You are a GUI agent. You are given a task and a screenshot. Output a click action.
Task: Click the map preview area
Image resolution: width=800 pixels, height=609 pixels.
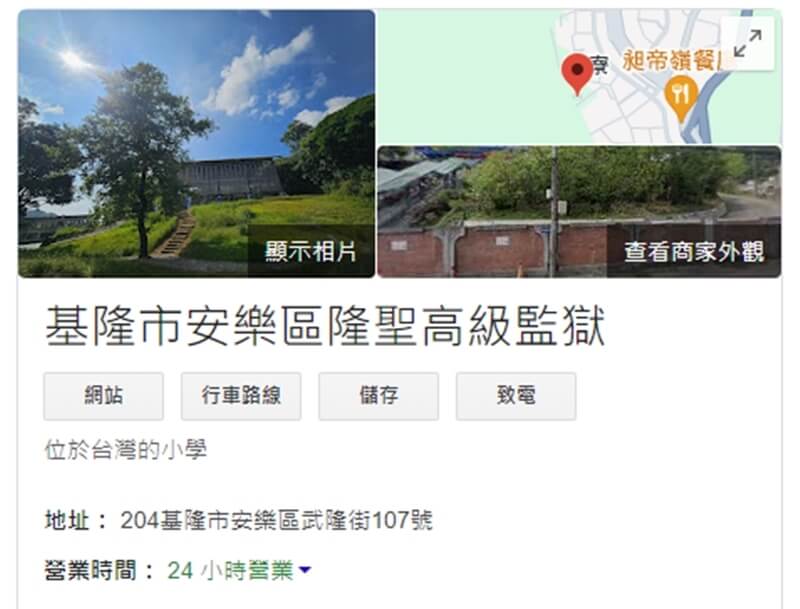tap(579, 77)
